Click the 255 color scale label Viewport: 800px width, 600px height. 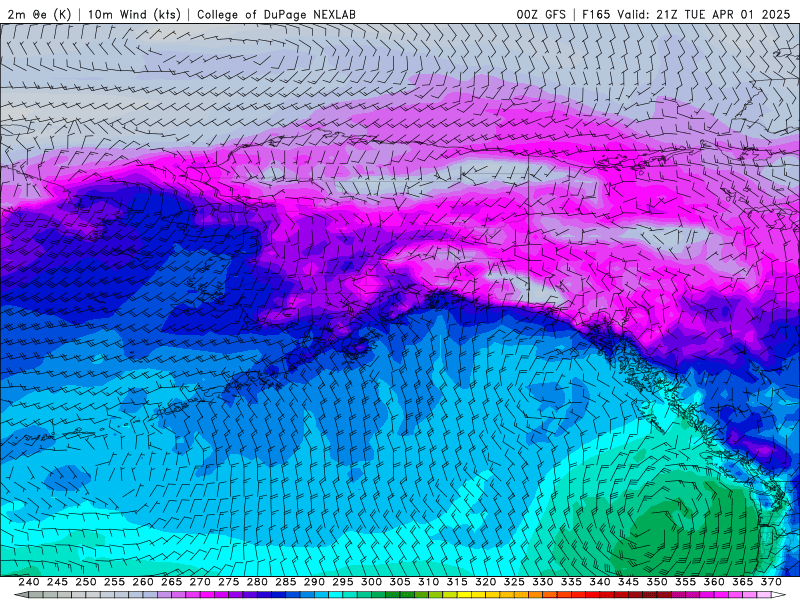coord(114,582)
